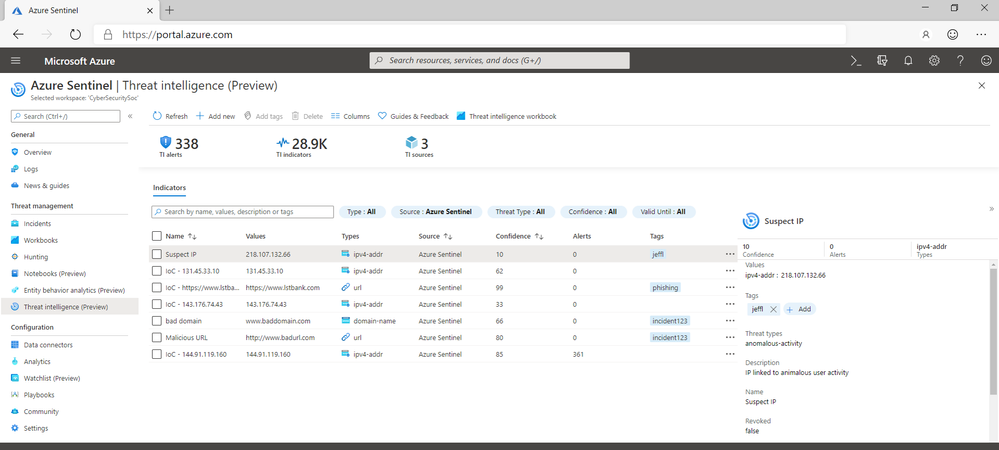999x450 pixels.
Task: Open the help question mark icon
Action: click(x=960, y=61)
